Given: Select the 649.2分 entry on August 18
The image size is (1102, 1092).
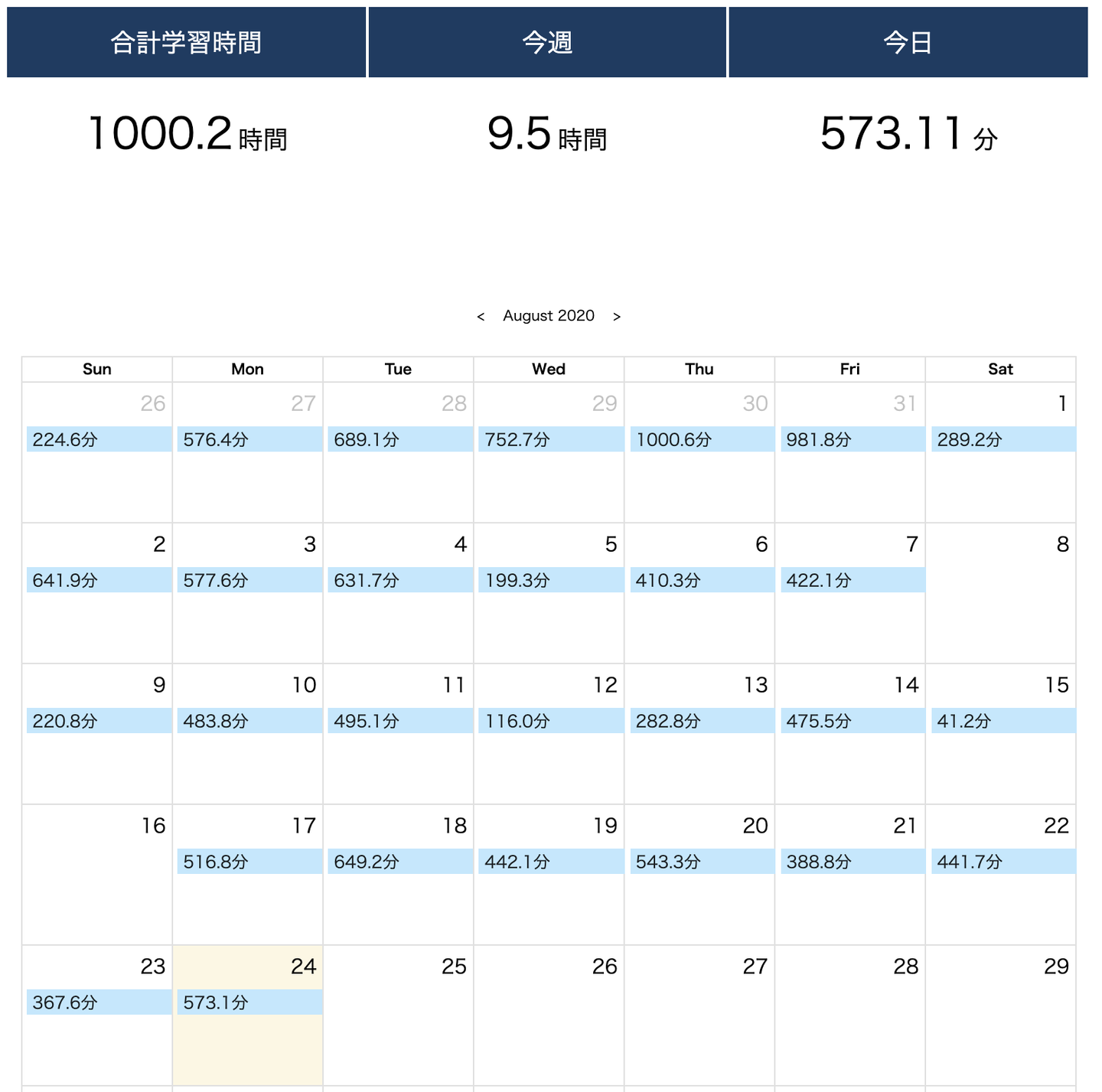Looking at the screenshot, I should coord(399,862).
